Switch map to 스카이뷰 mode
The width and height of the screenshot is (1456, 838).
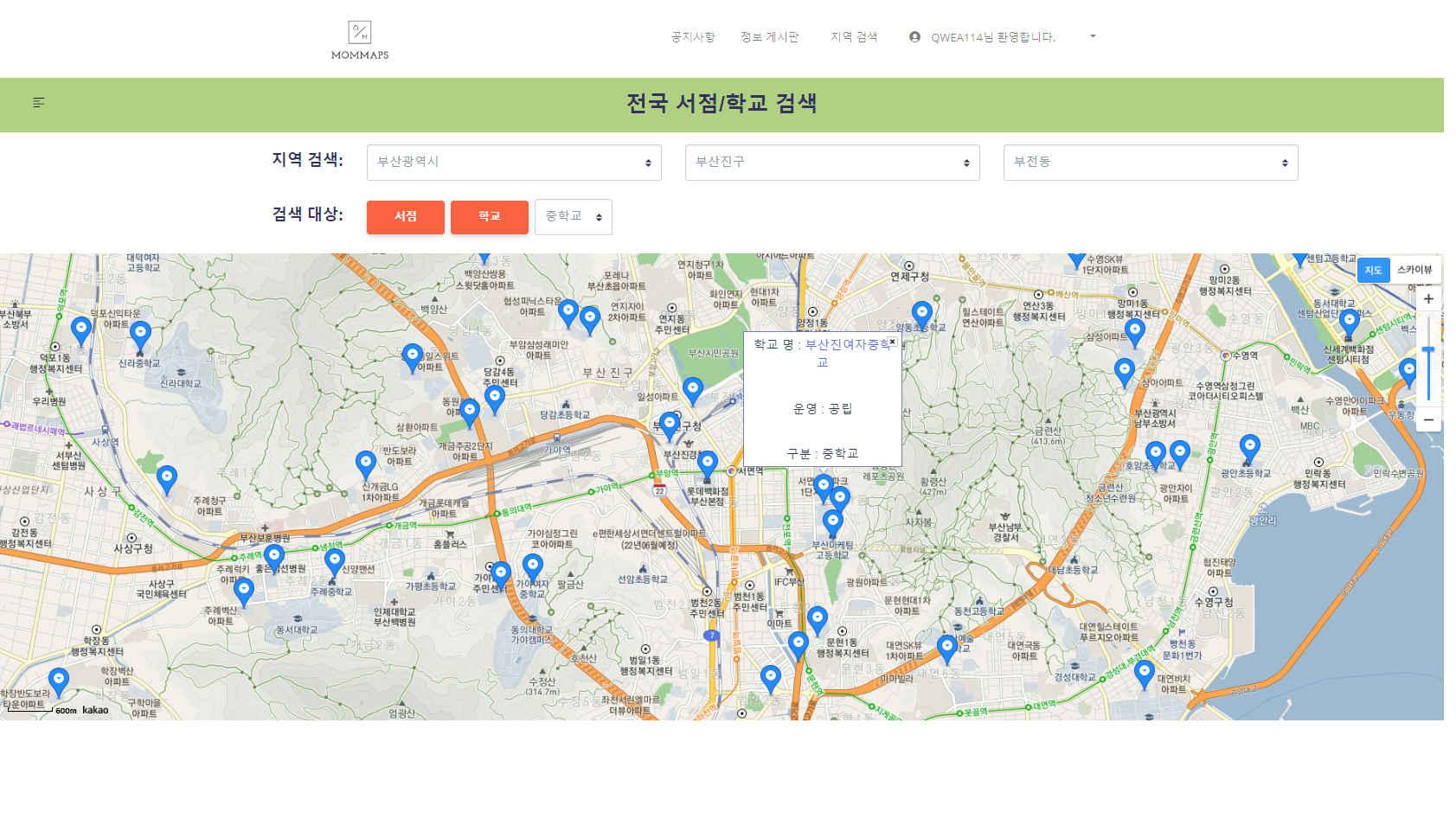click(x=1416, y=270)
